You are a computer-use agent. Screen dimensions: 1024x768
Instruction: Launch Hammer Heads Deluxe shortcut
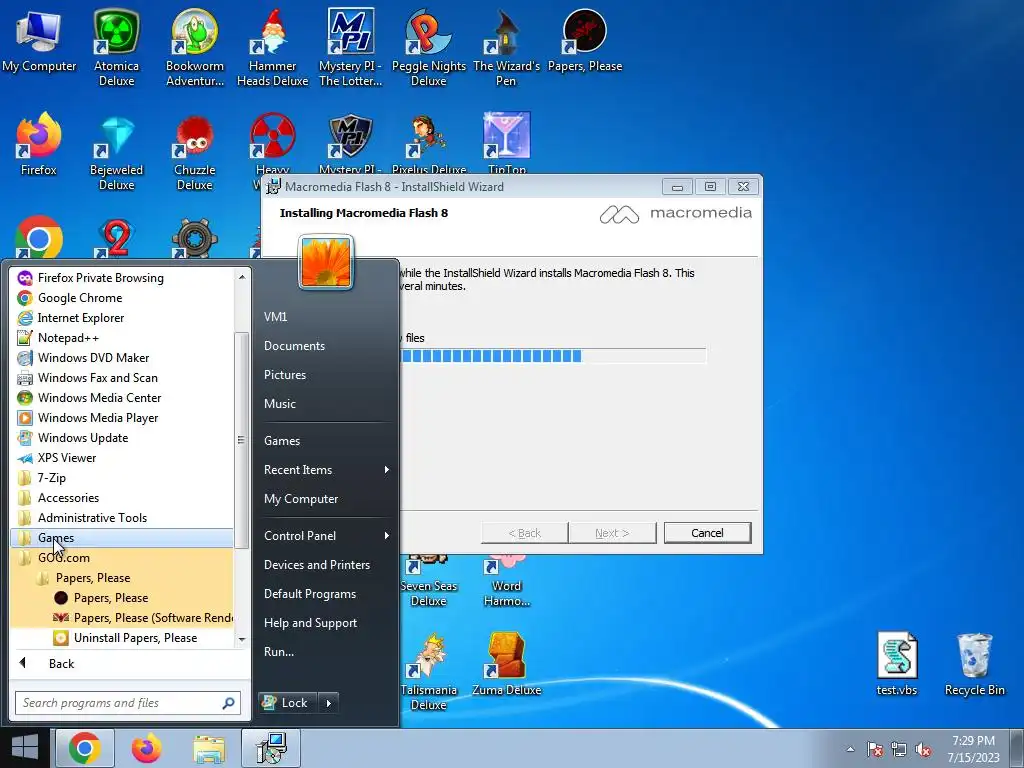(272, 47)
